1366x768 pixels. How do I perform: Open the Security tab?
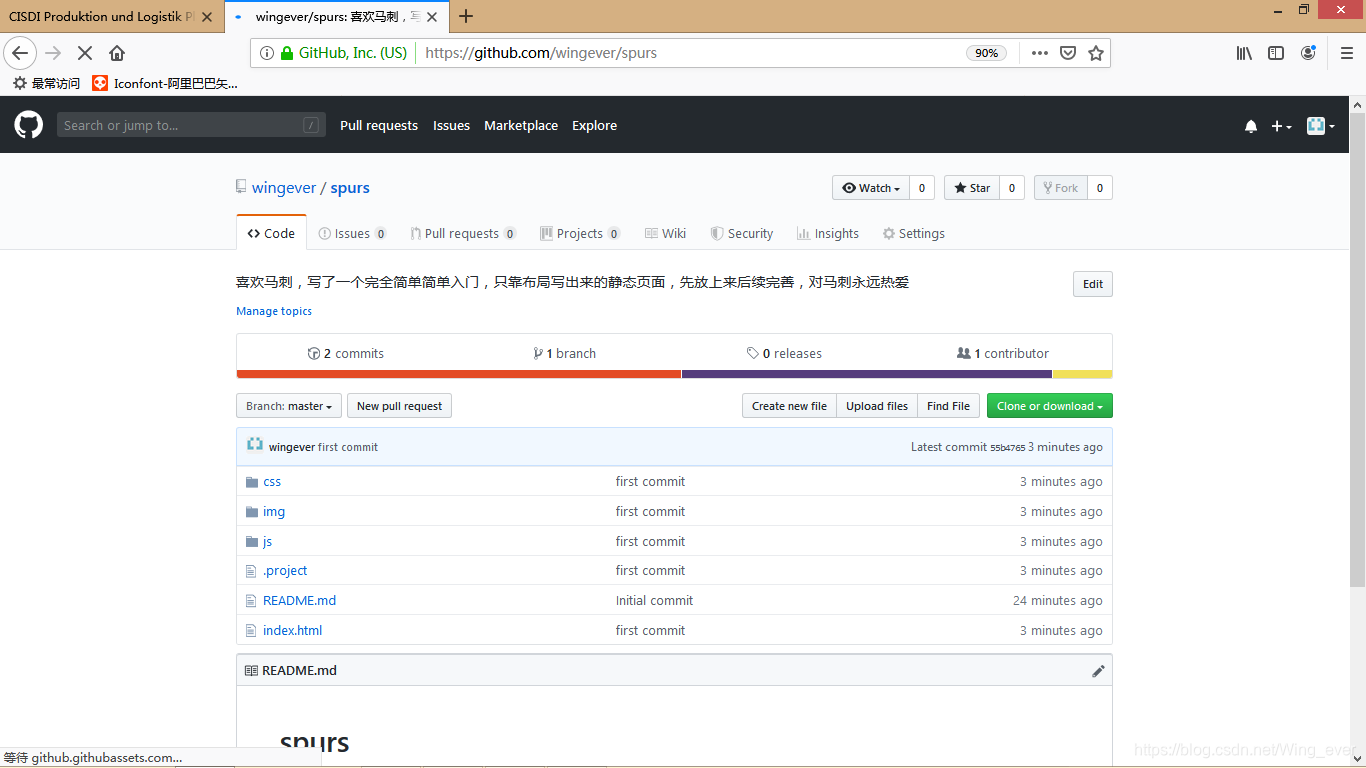pos(742,233)
